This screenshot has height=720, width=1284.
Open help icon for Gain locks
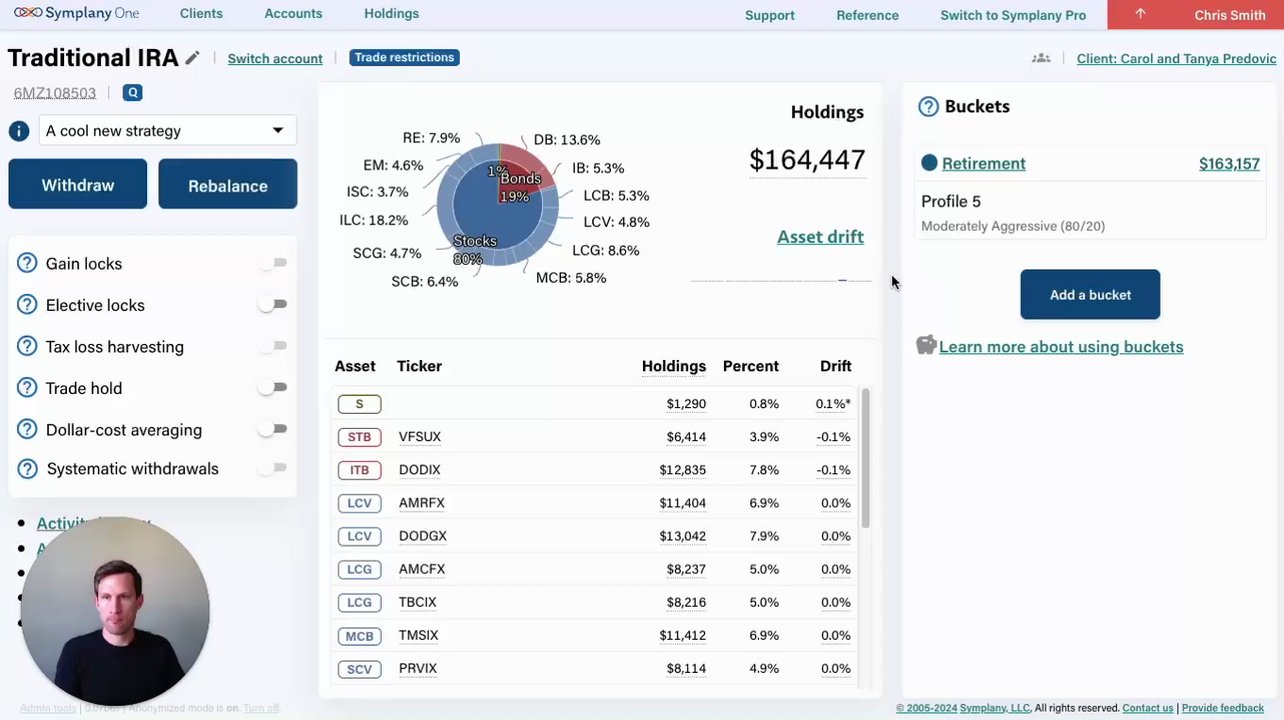[28, 264]
